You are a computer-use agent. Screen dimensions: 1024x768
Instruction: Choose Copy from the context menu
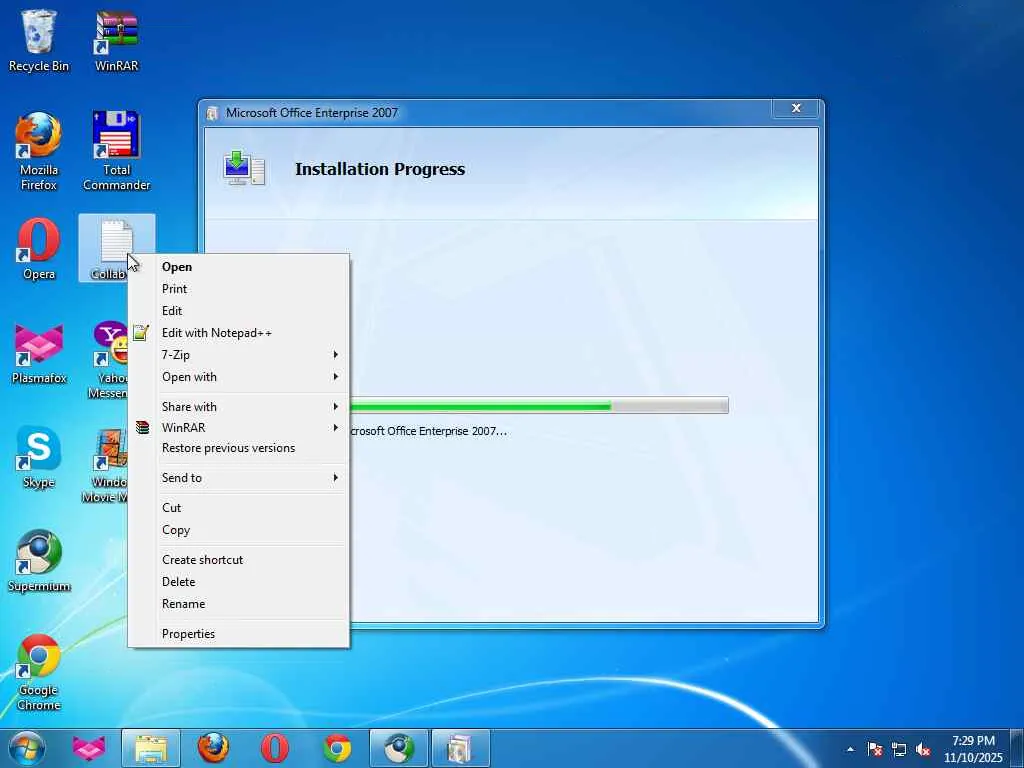(238, 530)
